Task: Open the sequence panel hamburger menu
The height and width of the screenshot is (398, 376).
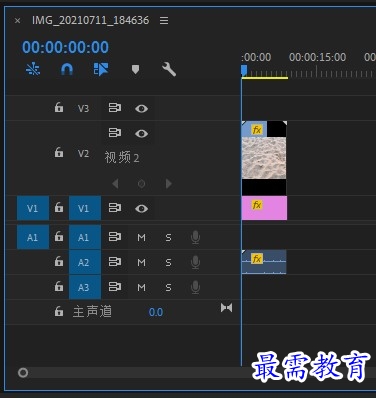Action: (x=164, y=21)
